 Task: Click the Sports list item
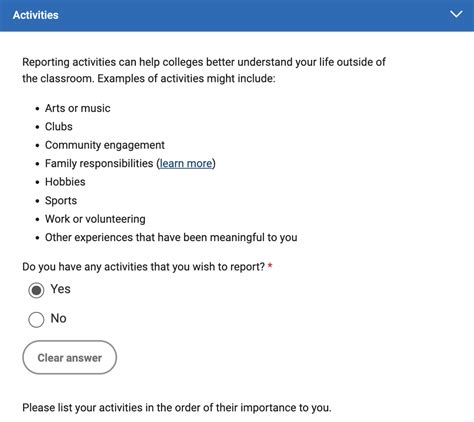pyautogui.click(x=61, y=201)
